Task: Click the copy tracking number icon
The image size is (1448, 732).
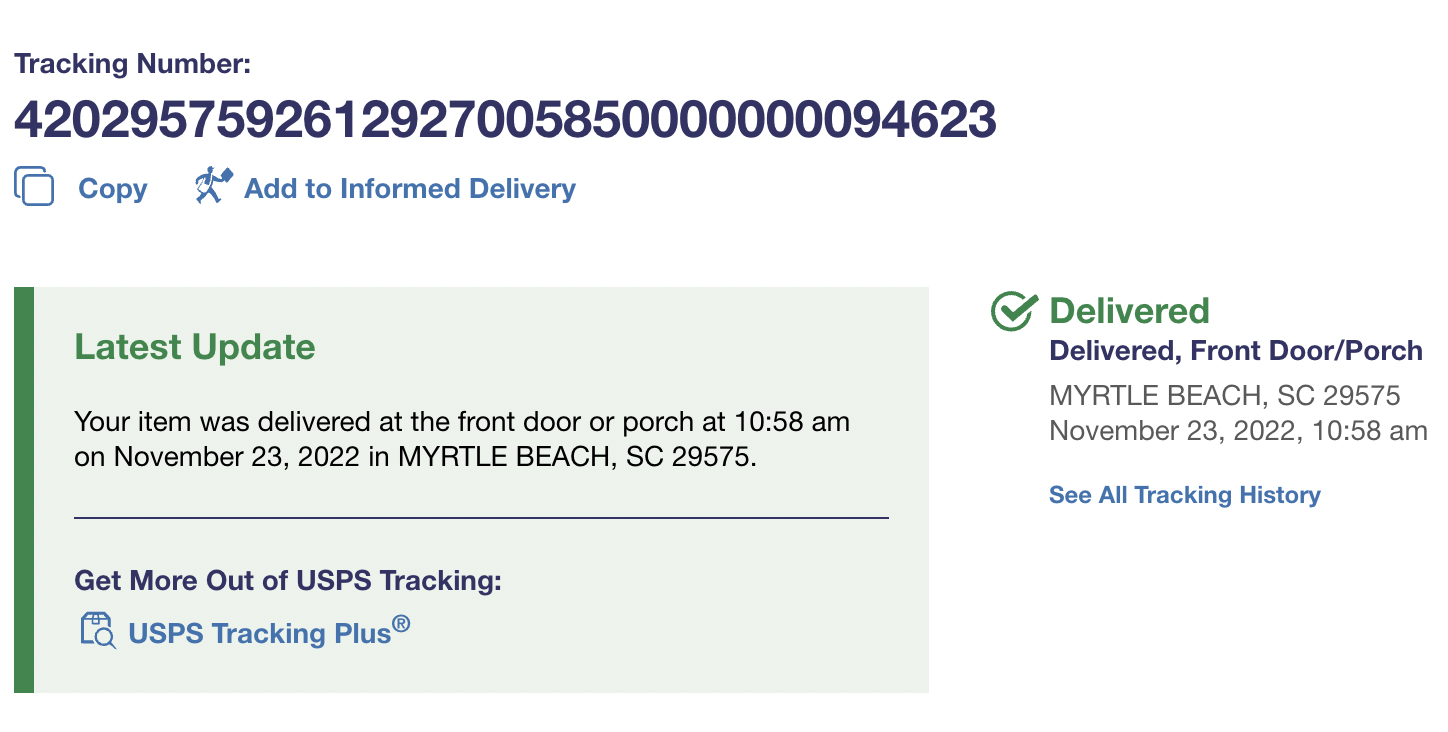Action: [34, 187]
